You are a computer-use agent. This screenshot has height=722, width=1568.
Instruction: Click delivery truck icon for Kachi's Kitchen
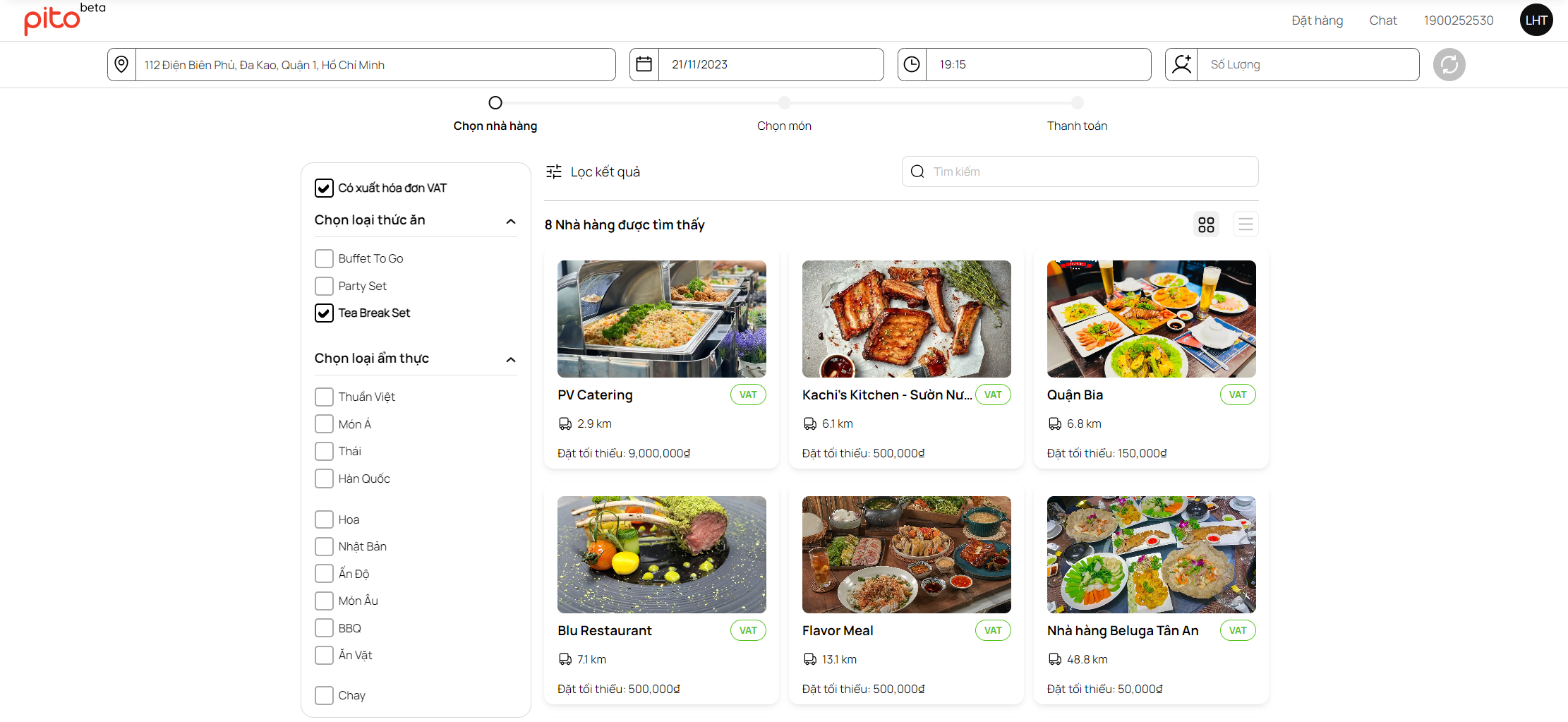(810, 423)
